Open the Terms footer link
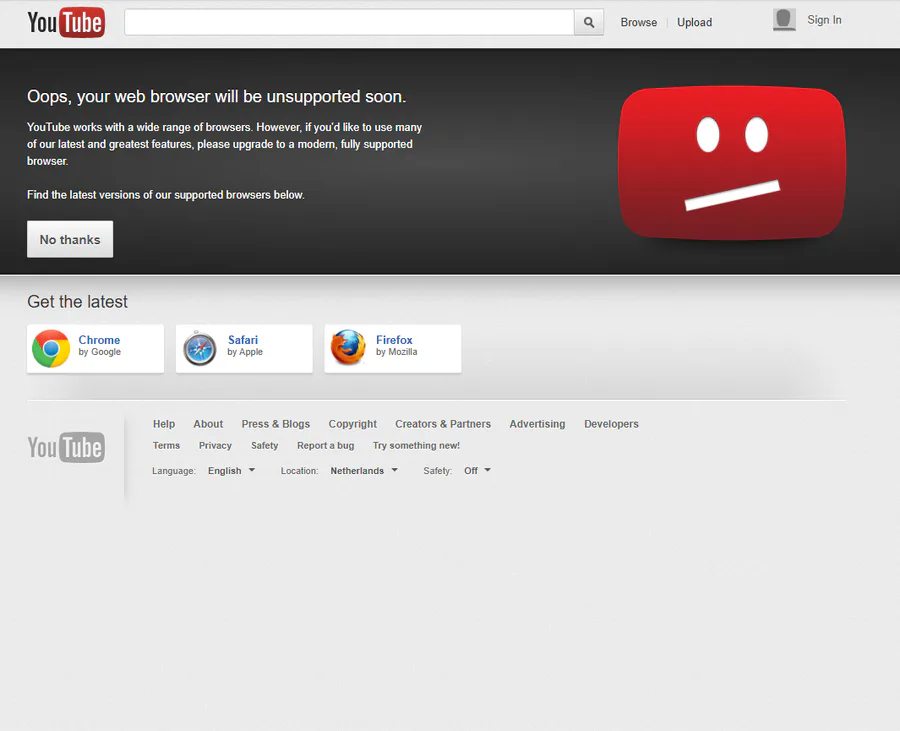This screenshot has height=731, width=900. pyautogui.click(x=166, y=445)
